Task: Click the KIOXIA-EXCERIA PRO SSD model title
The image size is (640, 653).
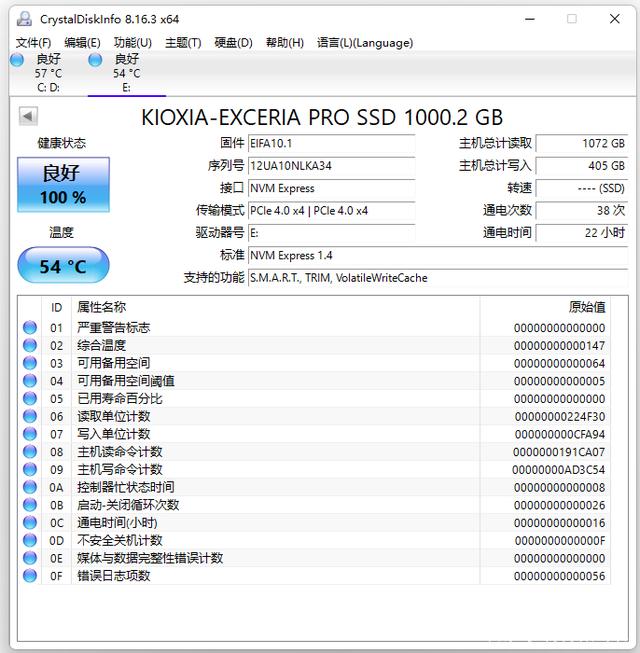Action: [322, 117]
